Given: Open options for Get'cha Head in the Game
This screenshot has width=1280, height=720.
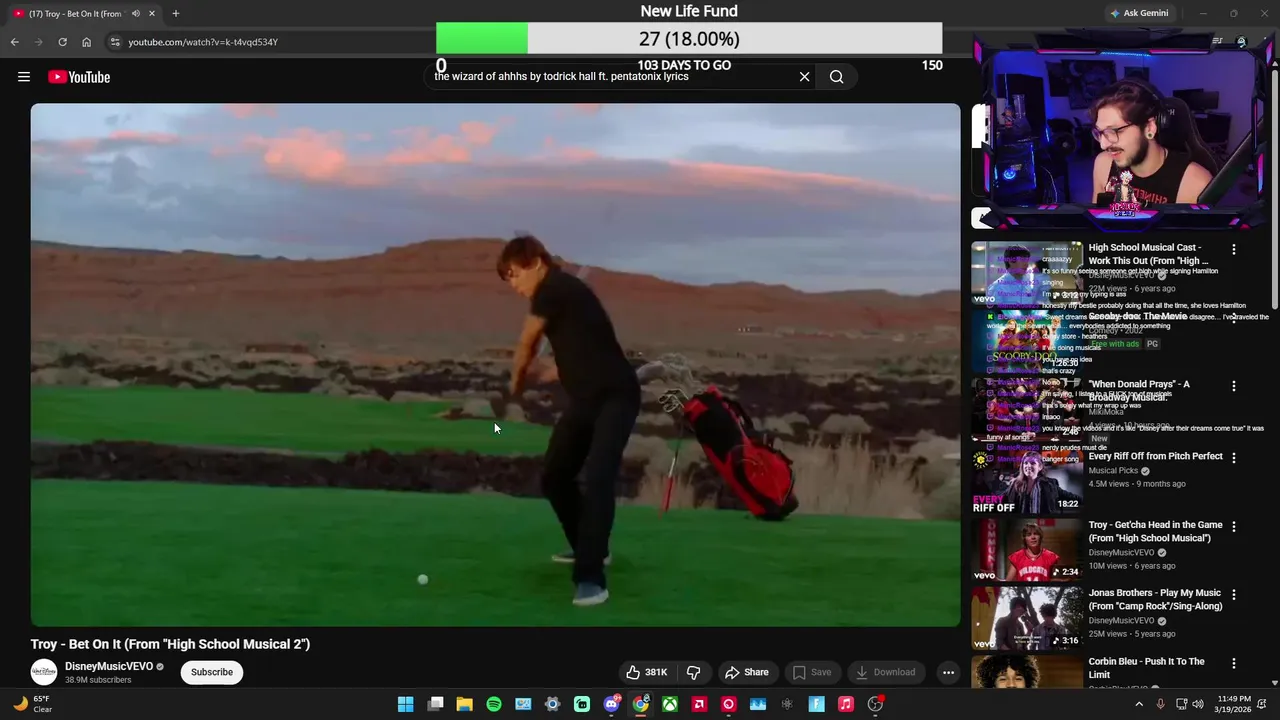Looking at the screenshot, I should click(1234, 526).
